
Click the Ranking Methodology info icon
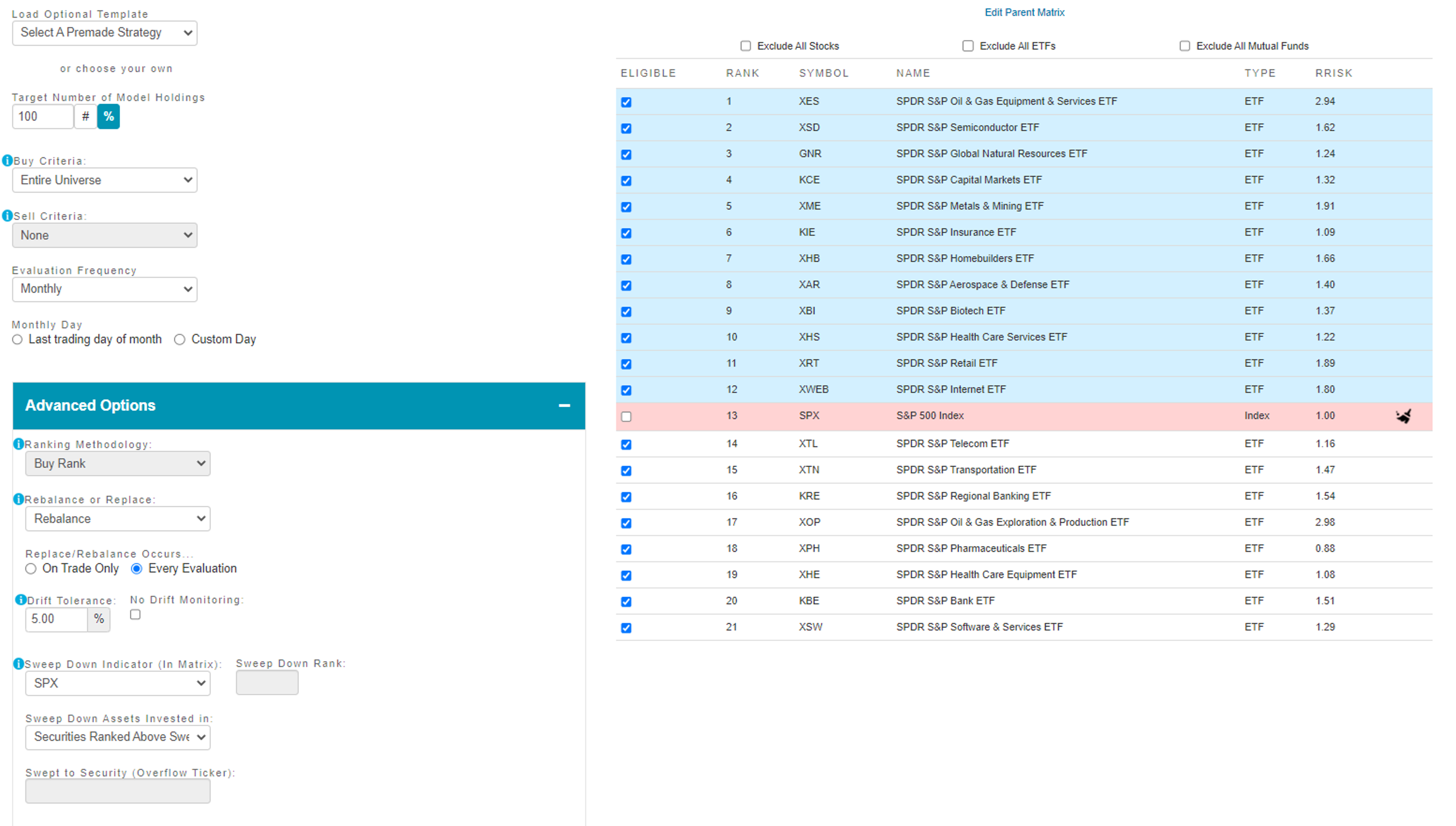pos(19,444)
